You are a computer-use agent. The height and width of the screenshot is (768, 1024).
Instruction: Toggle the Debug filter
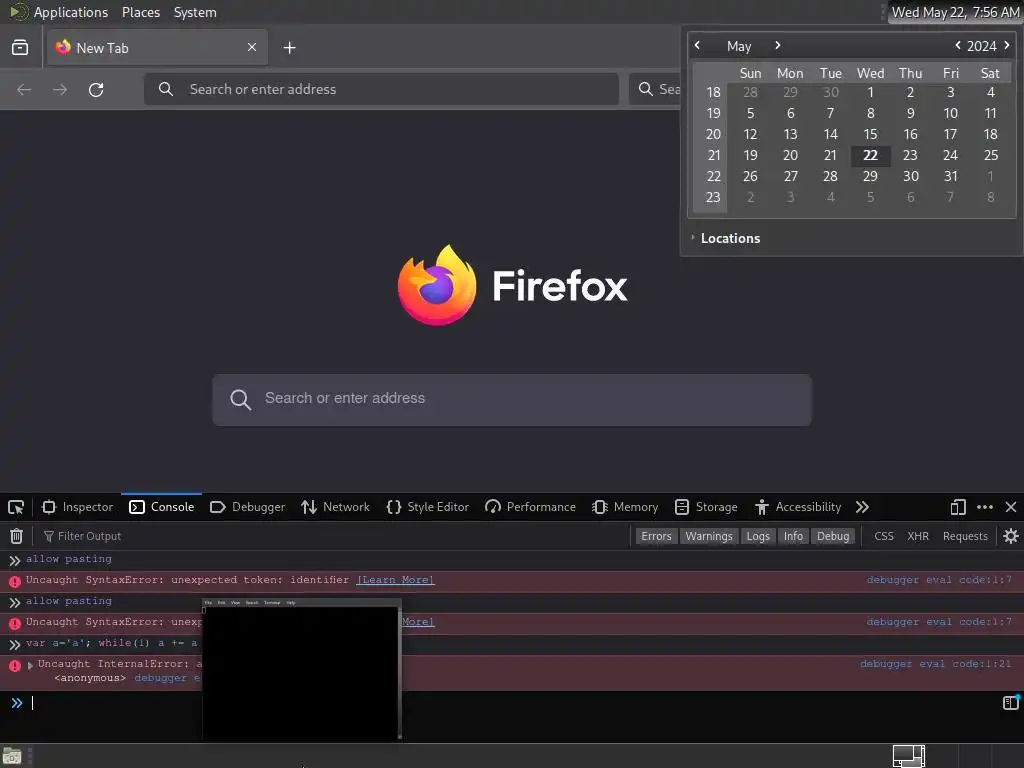[833, 536]
